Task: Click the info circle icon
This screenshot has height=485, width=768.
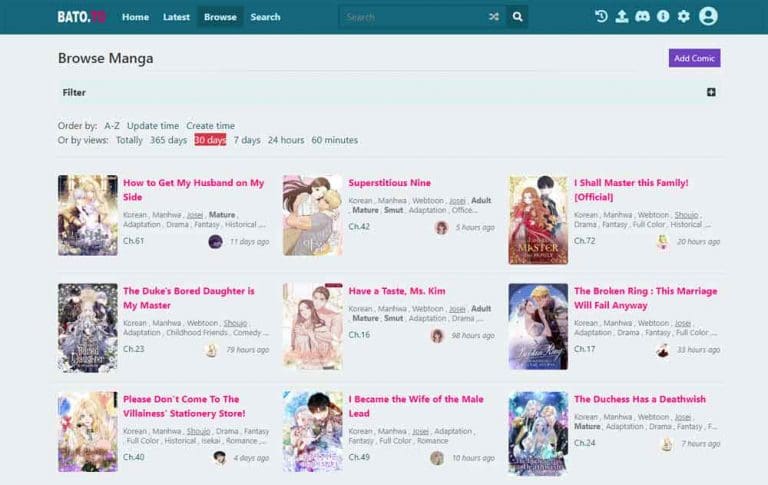Action: [x=662, y=16]
